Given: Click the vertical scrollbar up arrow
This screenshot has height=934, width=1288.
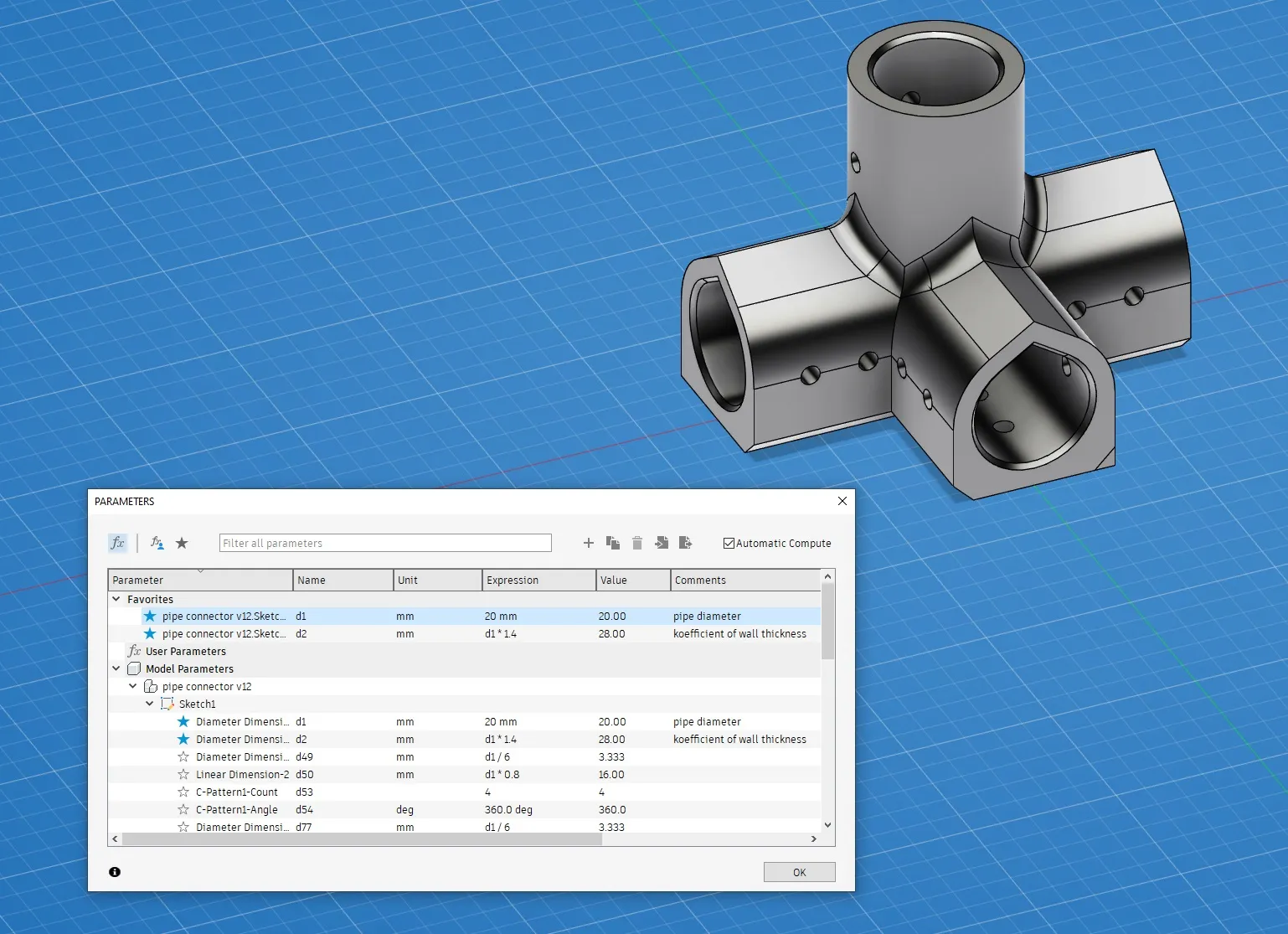Looking at the screenshot, I should (x=828, y=576).
